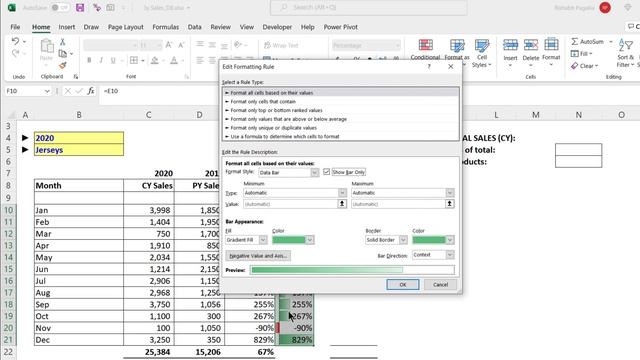
Task: Click the Format Painter brush icon
Action: 62,65
